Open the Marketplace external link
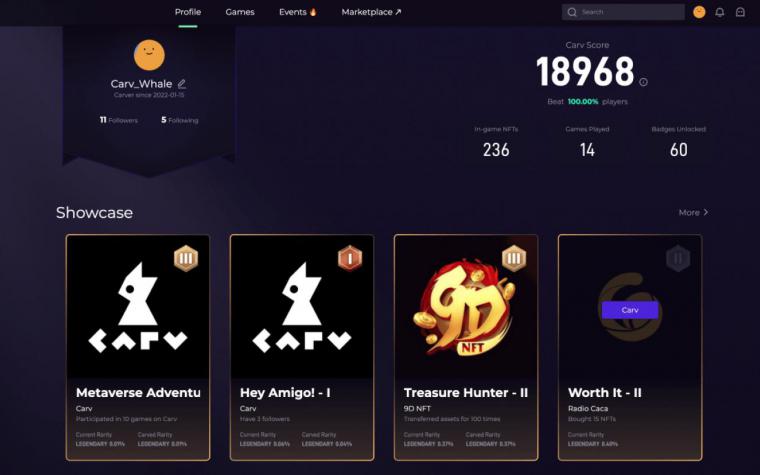Image resolution: width=760 pixels, height=475 pixels. (371, 12)
